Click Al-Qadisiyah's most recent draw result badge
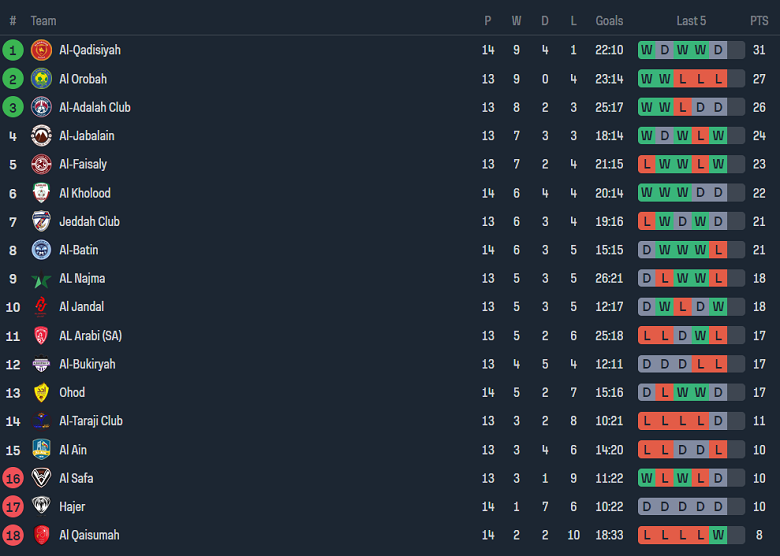Image resolution: width=780 pixels, height=556 pixels. click(x=718, y=50)
